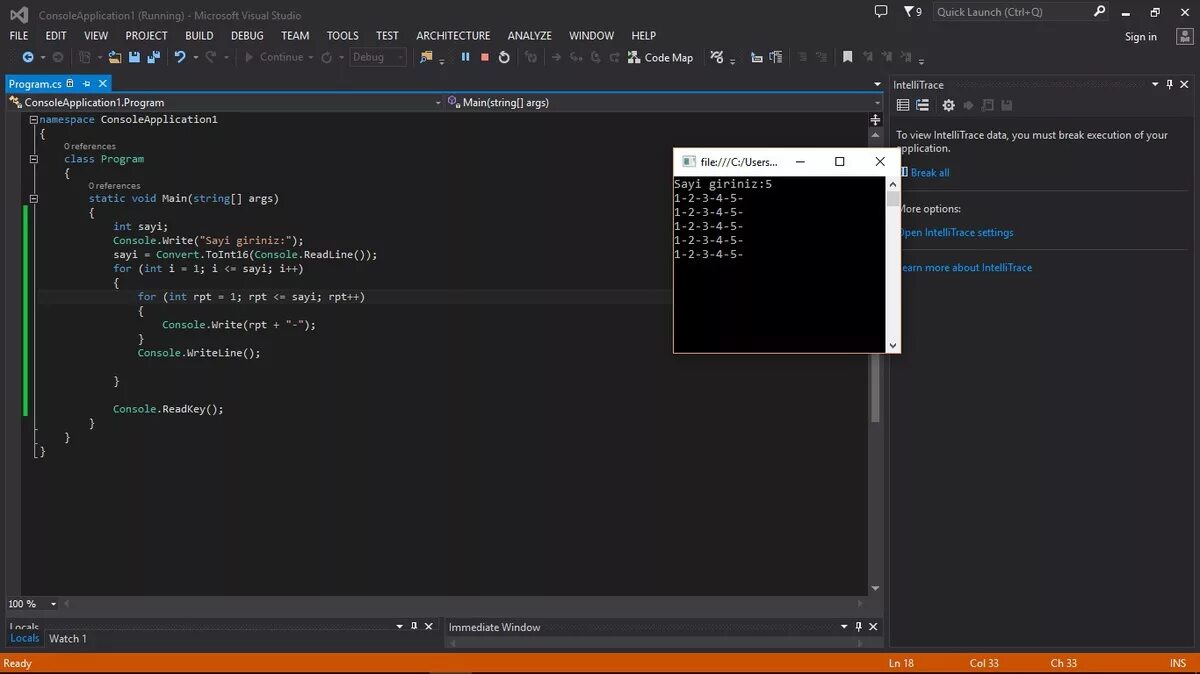Pin the Program.cs tab
Image resolution: width=1200 pixels, height=674 pixels.
point(86,84)
